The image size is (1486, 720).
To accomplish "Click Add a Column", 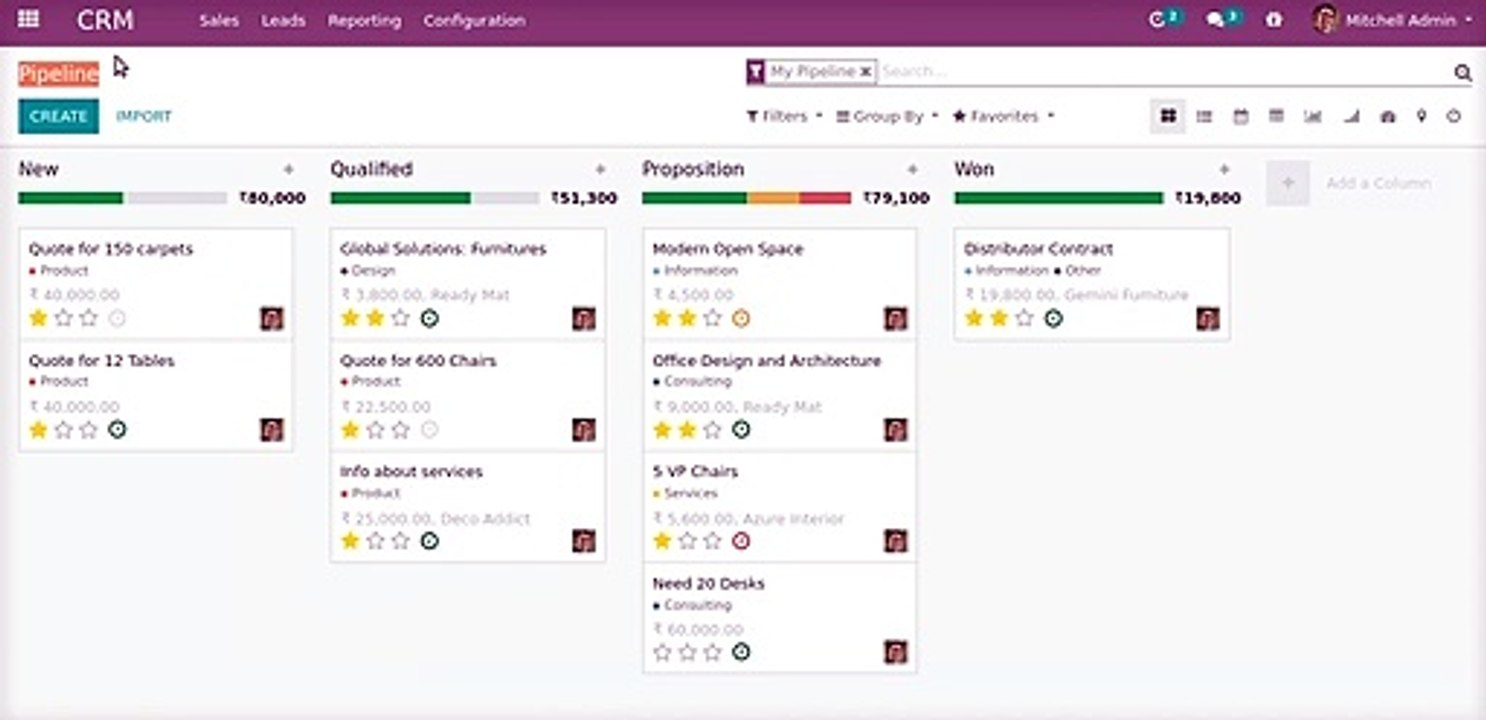I will tap(1378, 183).
